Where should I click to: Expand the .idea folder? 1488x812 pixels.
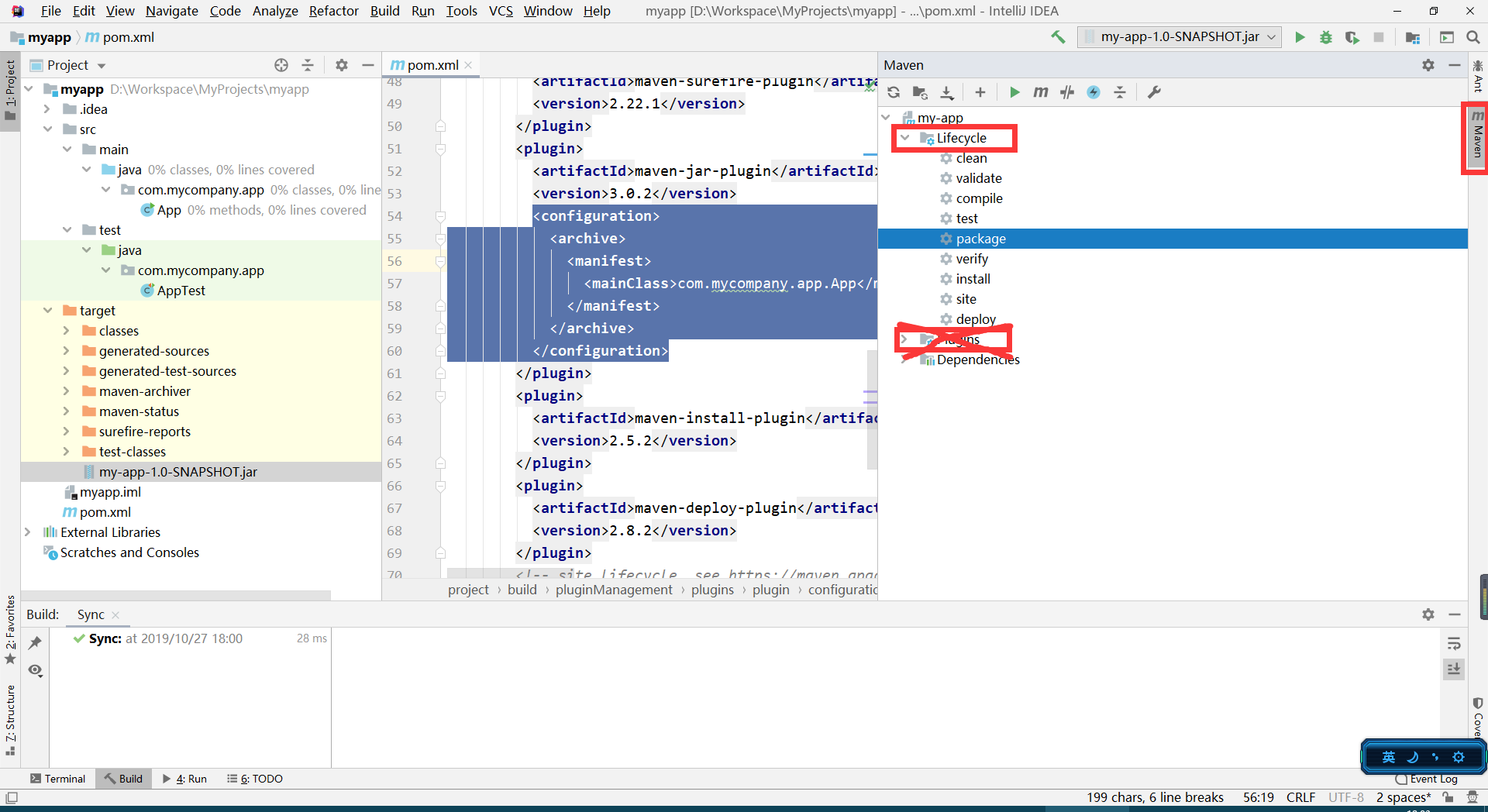point(47,109)
